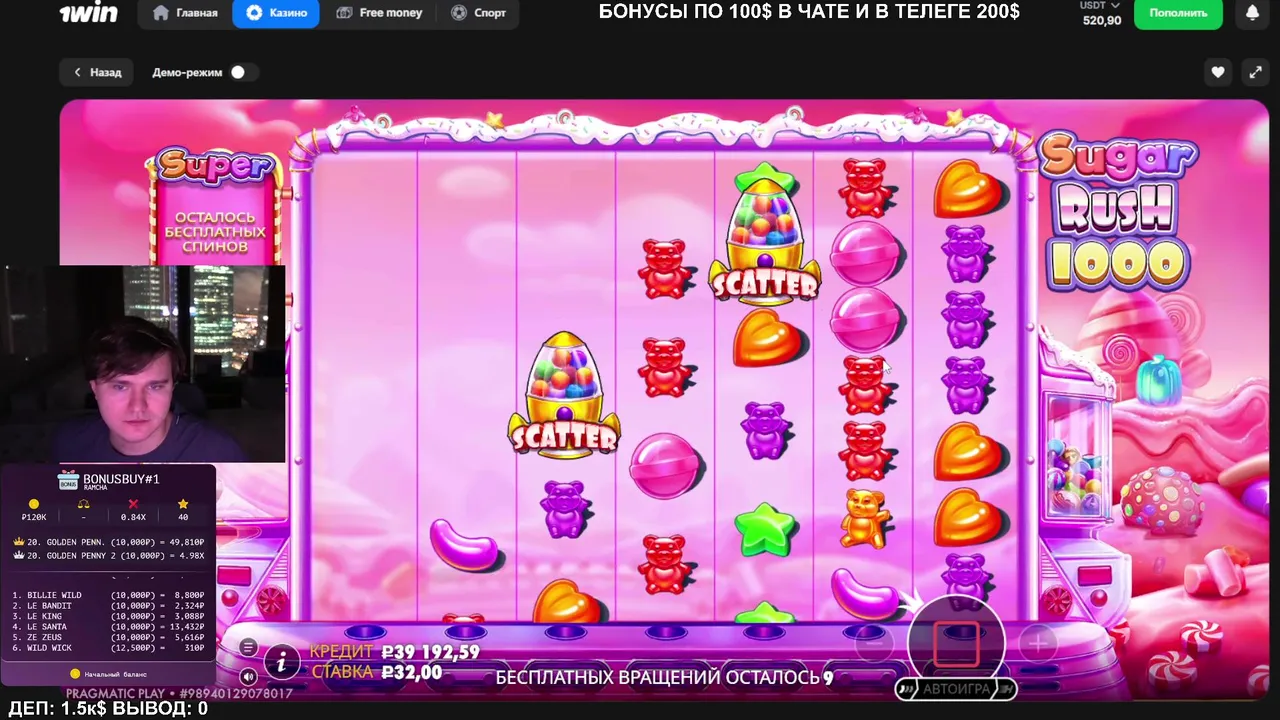The height and width of the screenshot is (720, 1280).
Task: Click the coin icon above ₽120K
Action: pyautogui.click(x=34, y=504)
